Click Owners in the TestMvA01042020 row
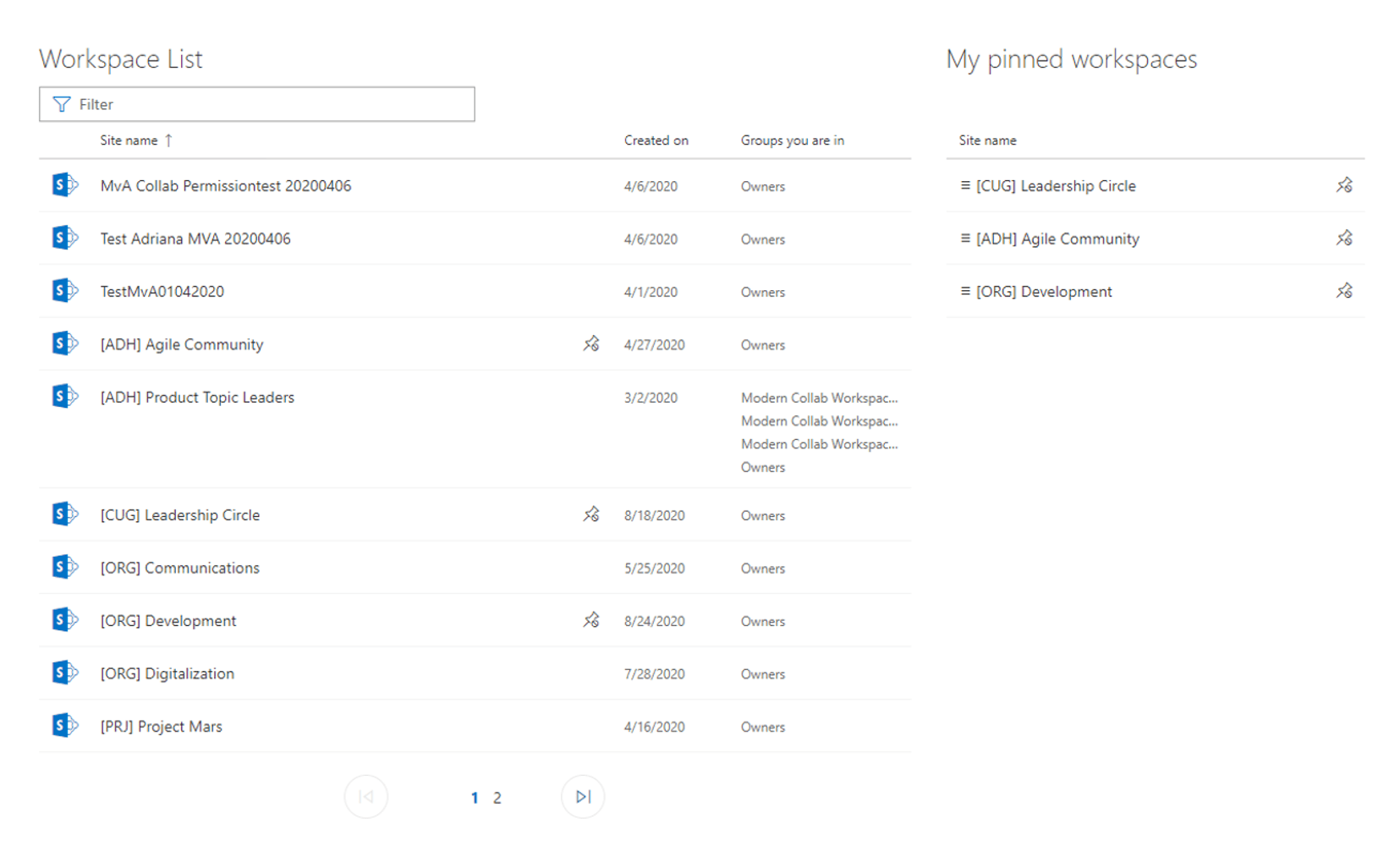This screenshot has height=846, width=1400. [763, 292]
